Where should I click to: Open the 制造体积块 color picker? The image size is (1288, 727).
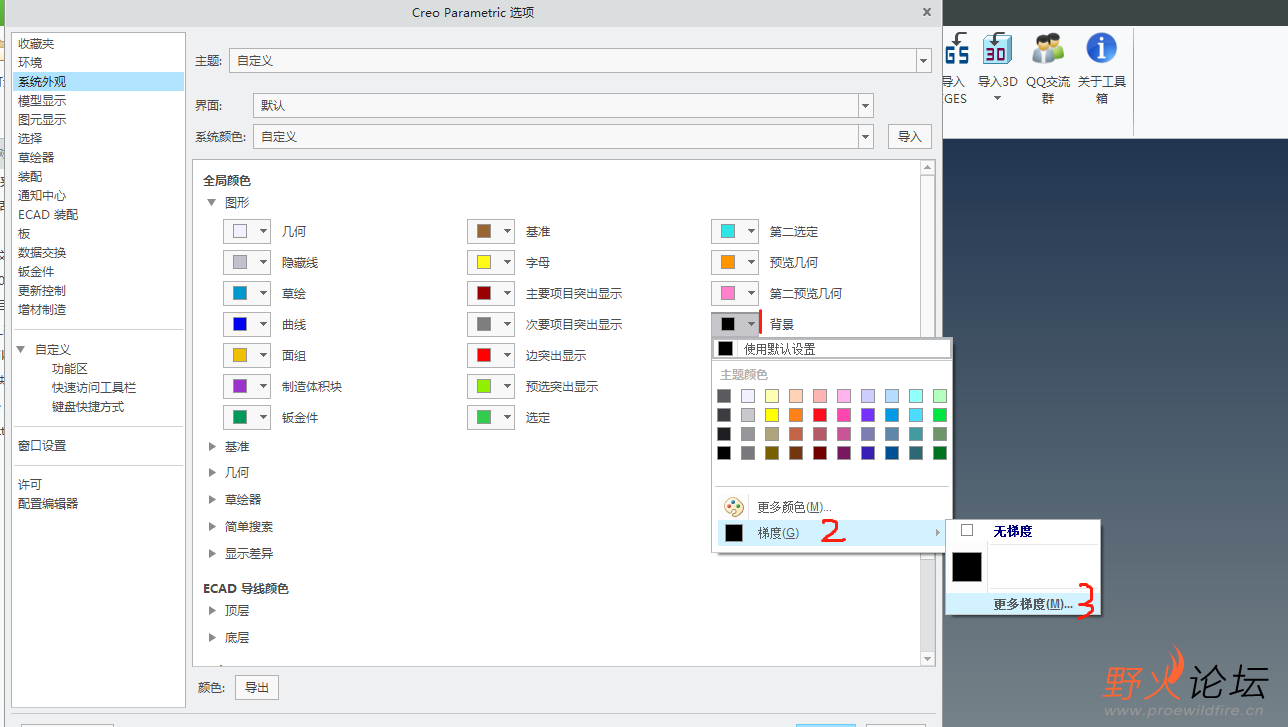[x=247, y=387]
